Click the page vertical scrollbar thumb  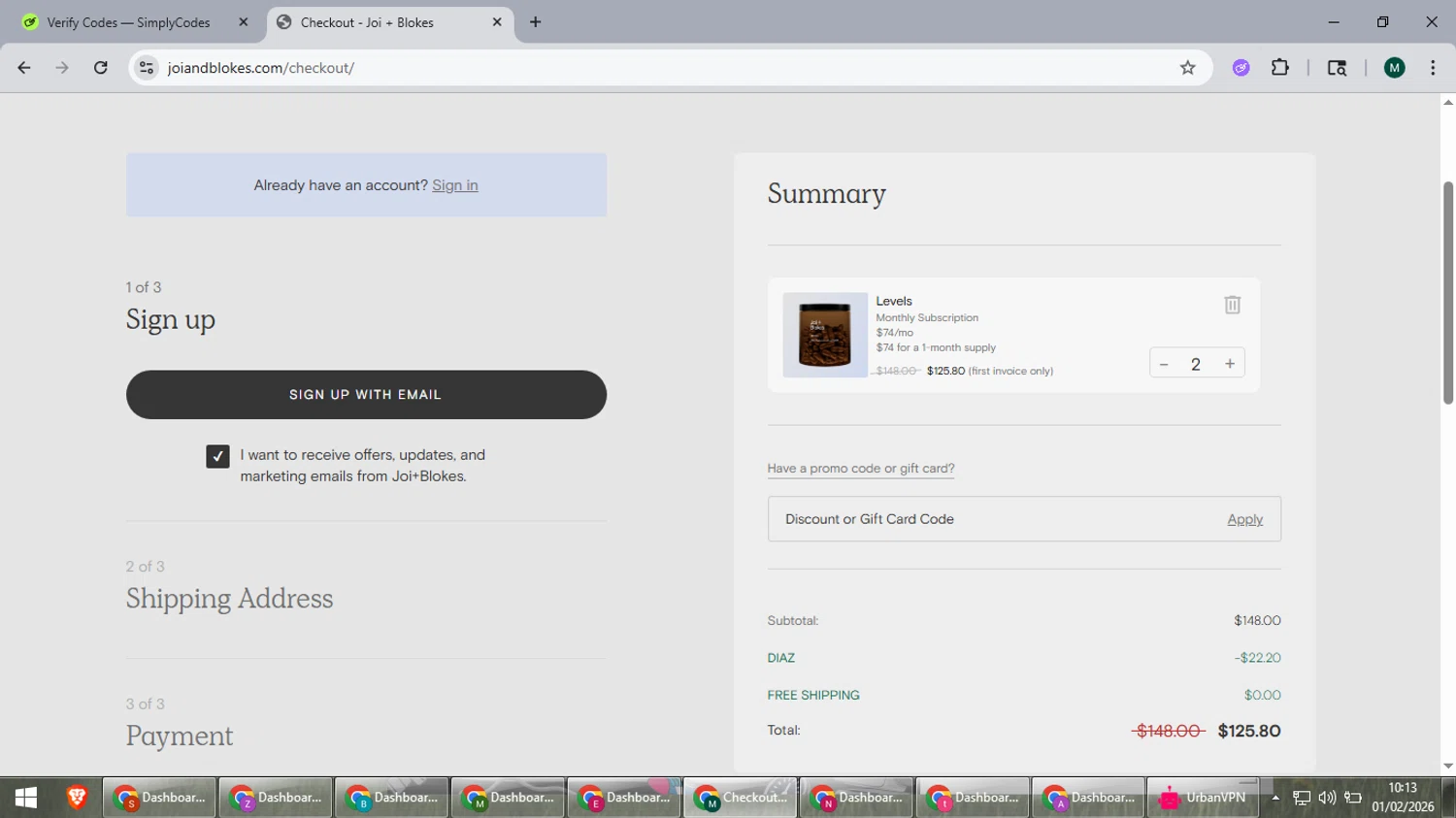pos(1448,292)
